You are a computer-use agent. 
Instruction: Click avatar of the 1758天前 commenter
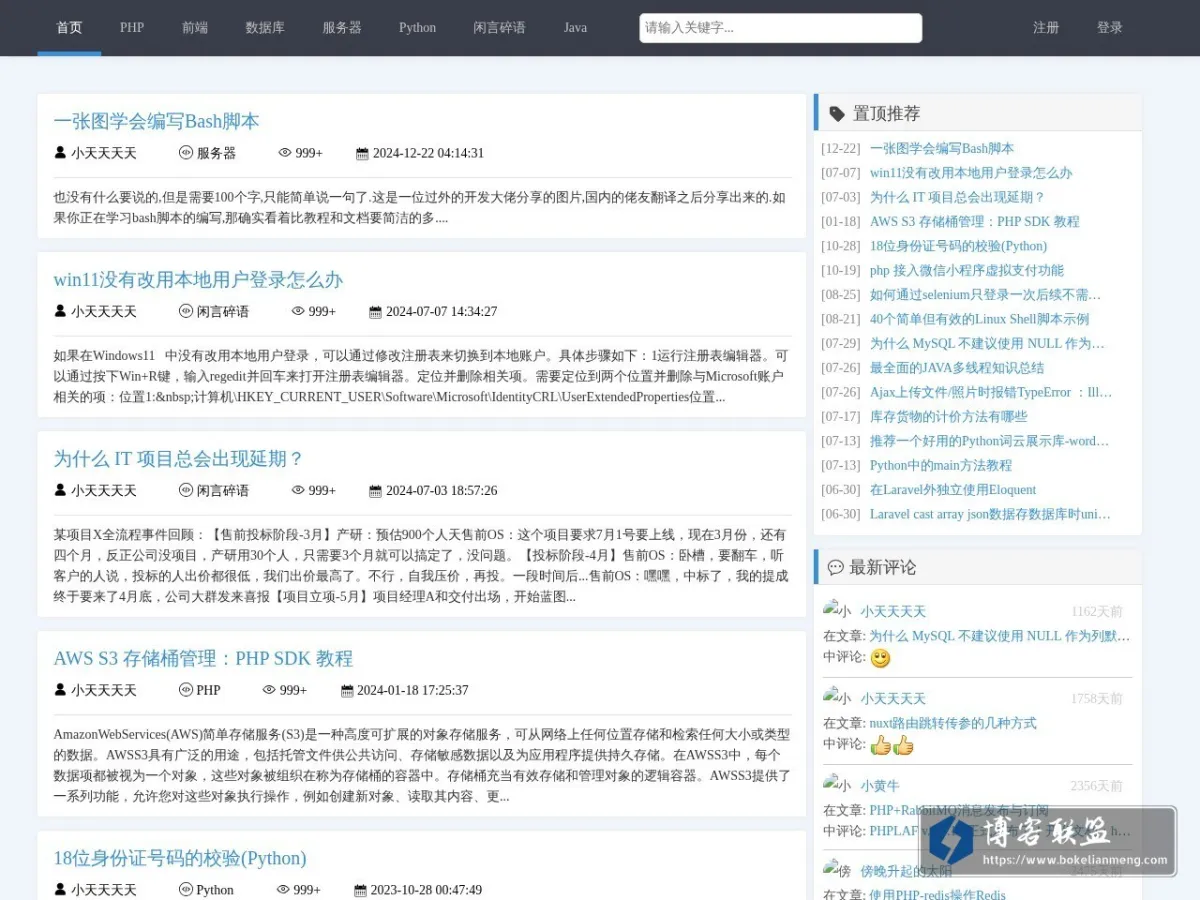(x=837, y=697)
